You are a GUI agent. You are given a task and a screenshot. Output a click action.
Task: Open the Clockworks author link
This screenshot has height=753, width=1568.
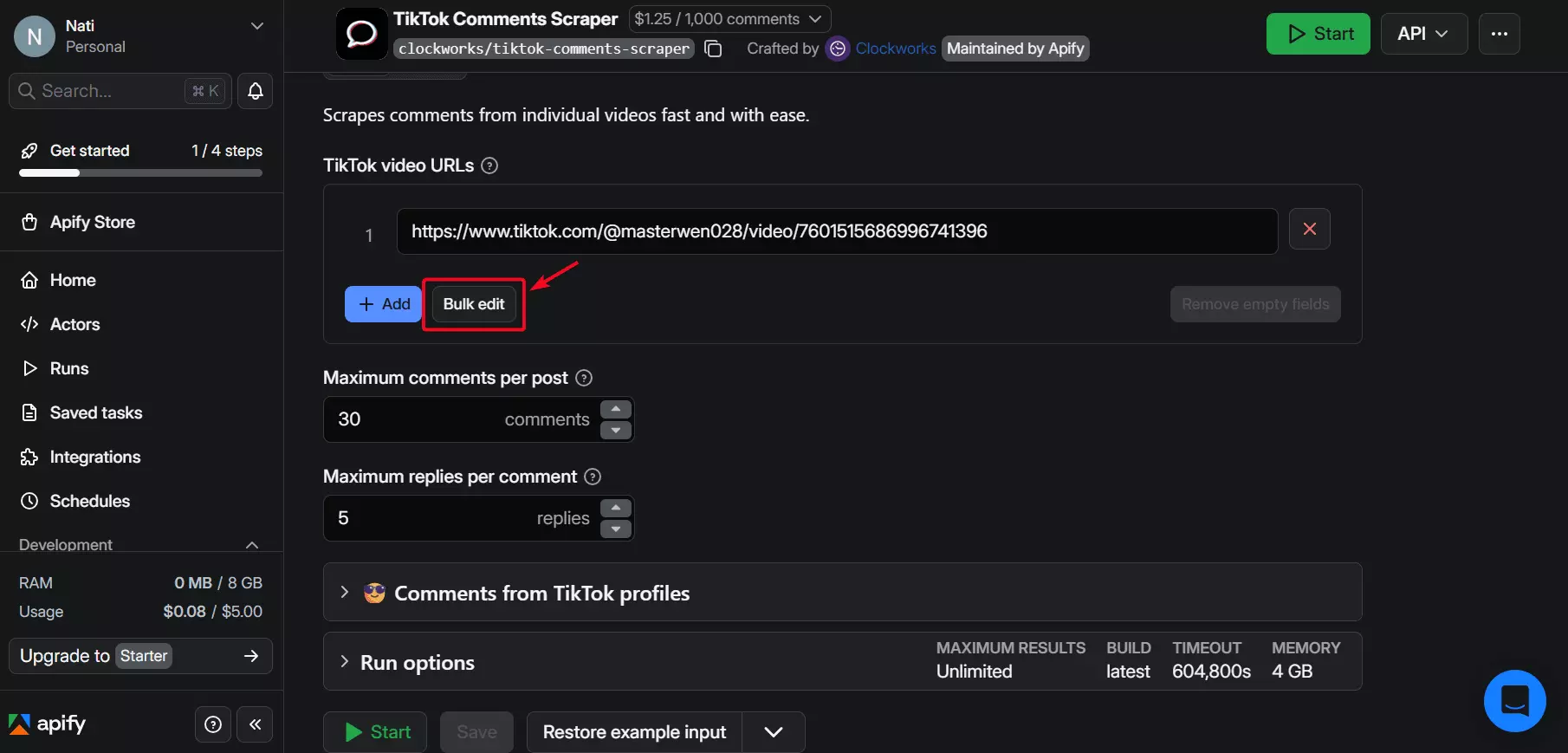point(896,49)
